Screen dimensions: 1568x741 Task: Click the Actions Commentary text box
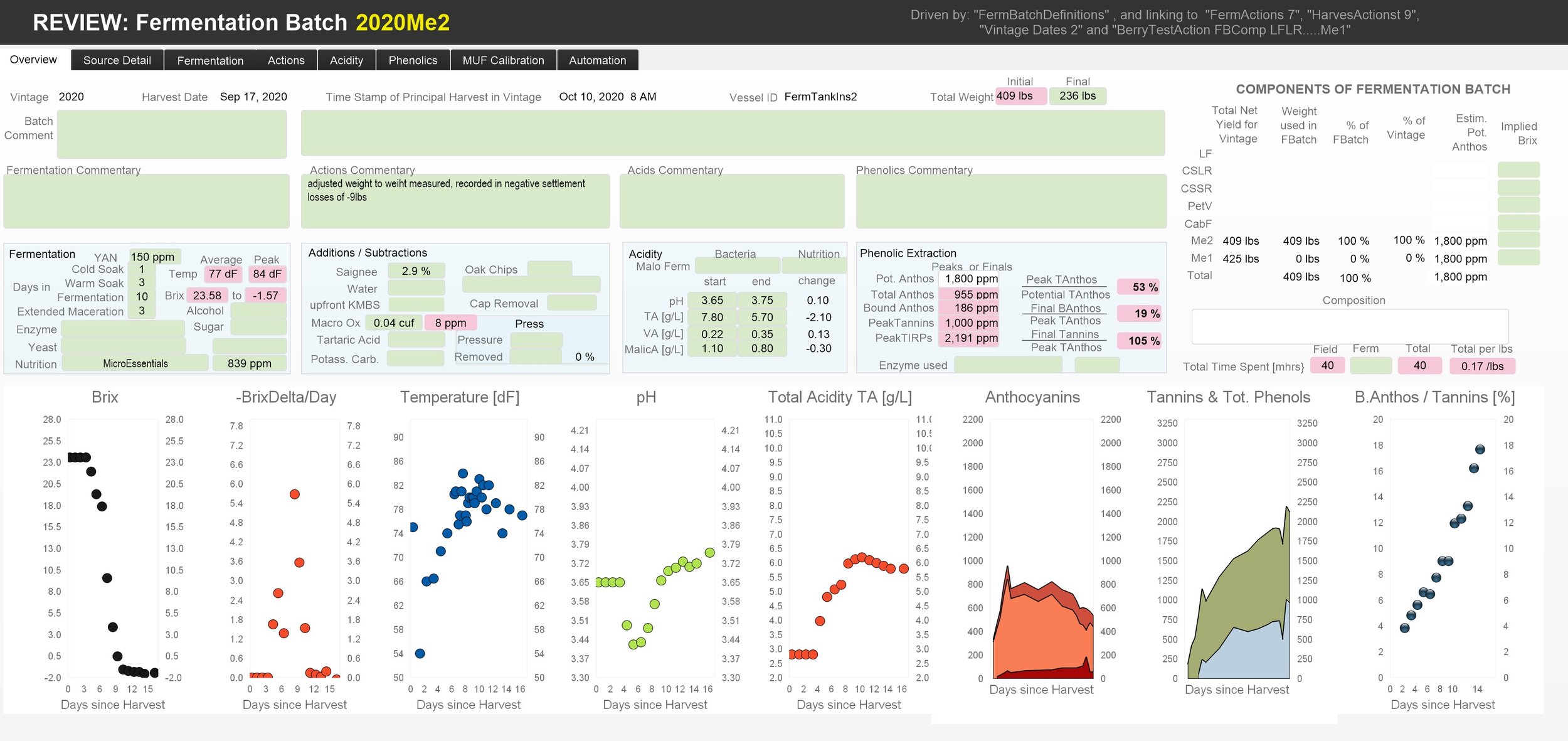coord(455,201)
